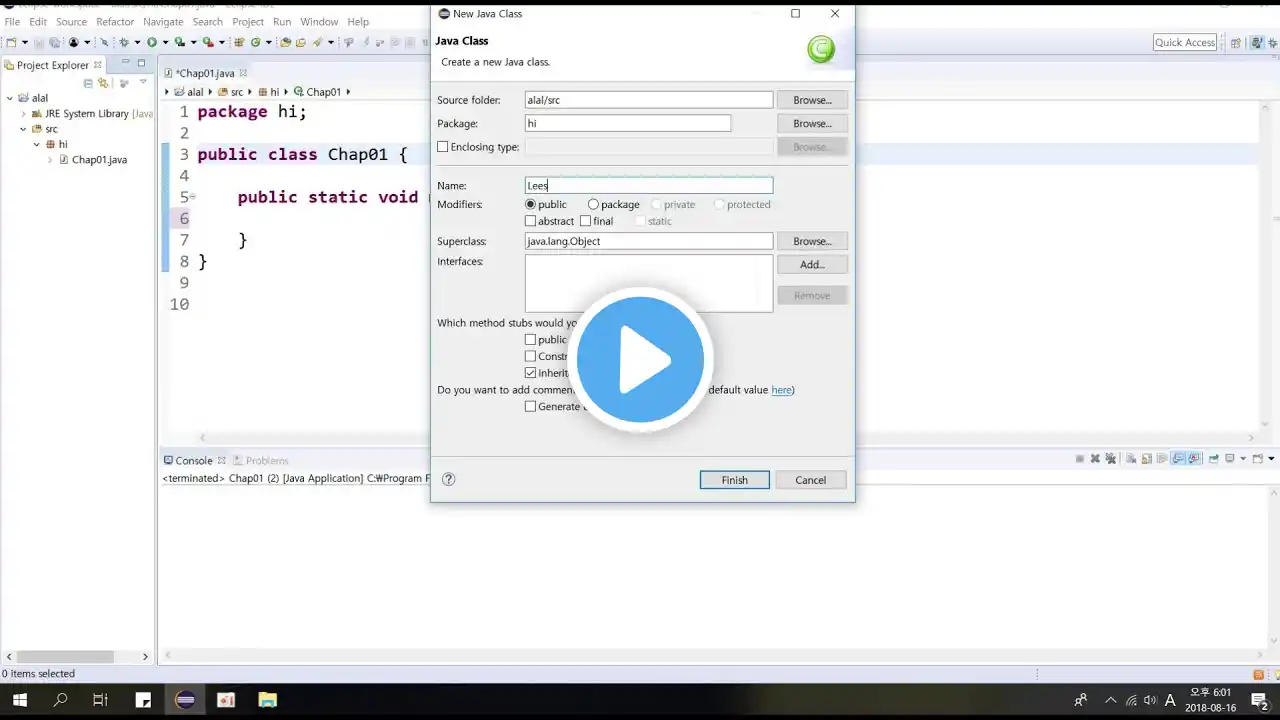The width and height of the screenshot is (1280, 720).
Task: Click the New file toolbar icon
Action: 12,43
